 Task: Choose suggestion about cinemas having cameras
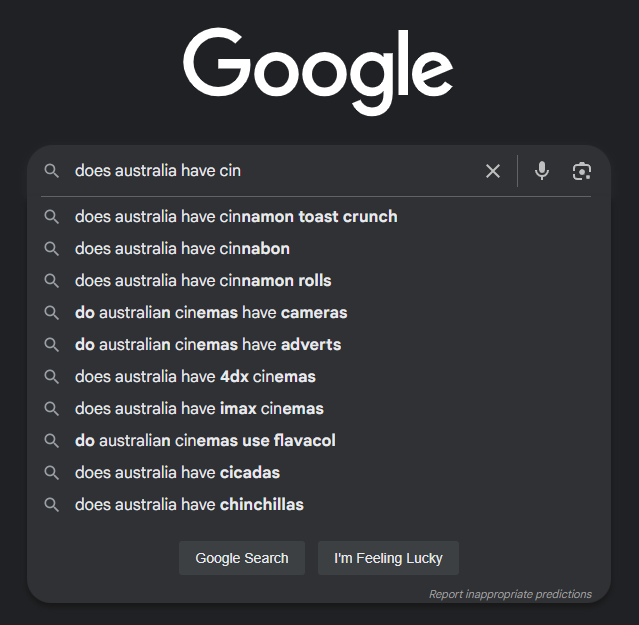pyautogui.click(x=211, y=313)
